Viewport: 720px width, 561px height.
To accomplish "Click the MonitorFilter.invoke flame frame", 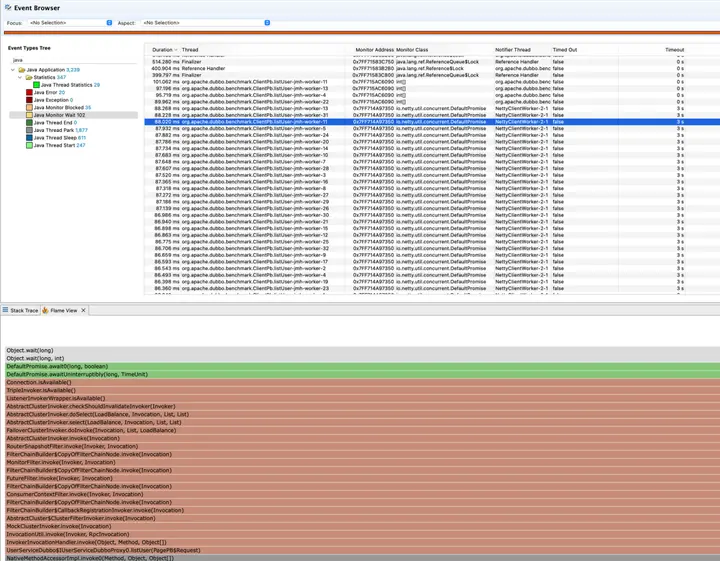I will tap(362, 462).
